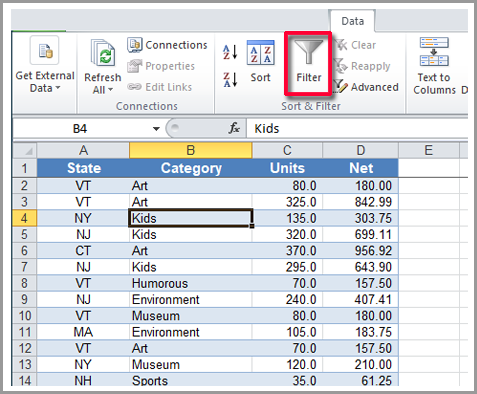The height and width of the screenshot is (394, 477).
Task: Click the Properties command
Action: (x=161, y=66)
